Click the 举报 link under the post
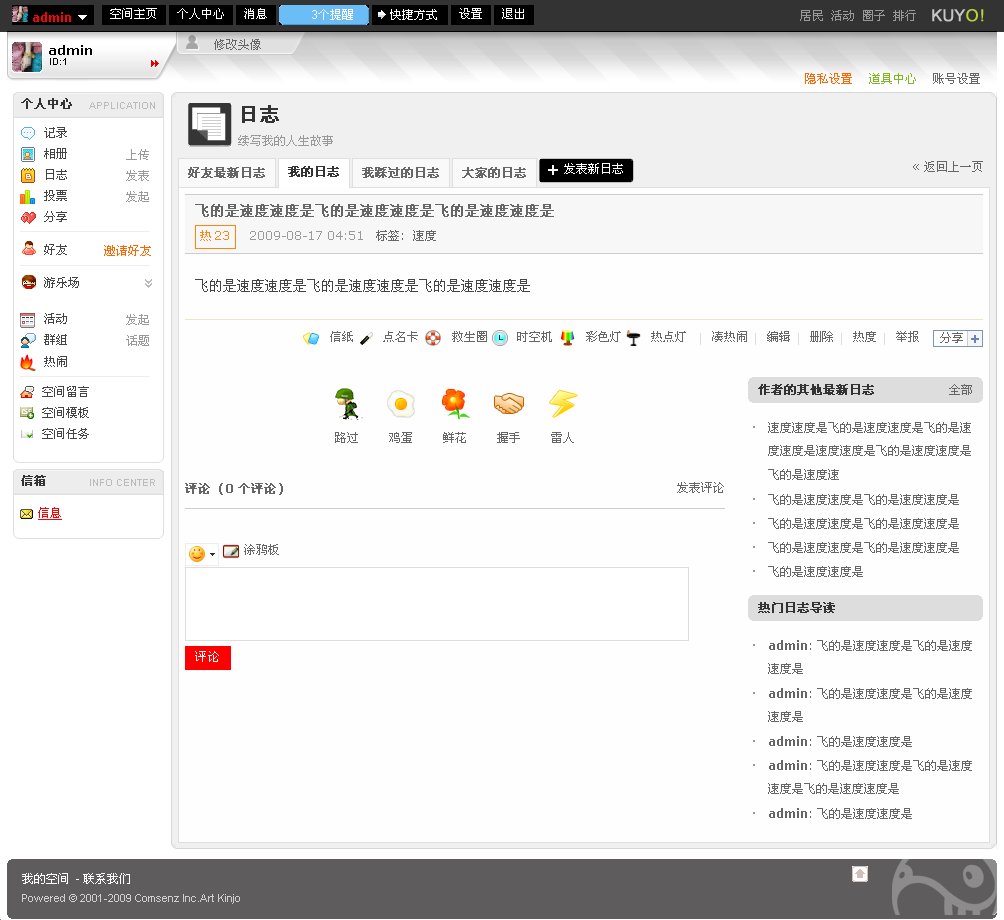Viewport: 1004px width, 920px height. point(907,337)
